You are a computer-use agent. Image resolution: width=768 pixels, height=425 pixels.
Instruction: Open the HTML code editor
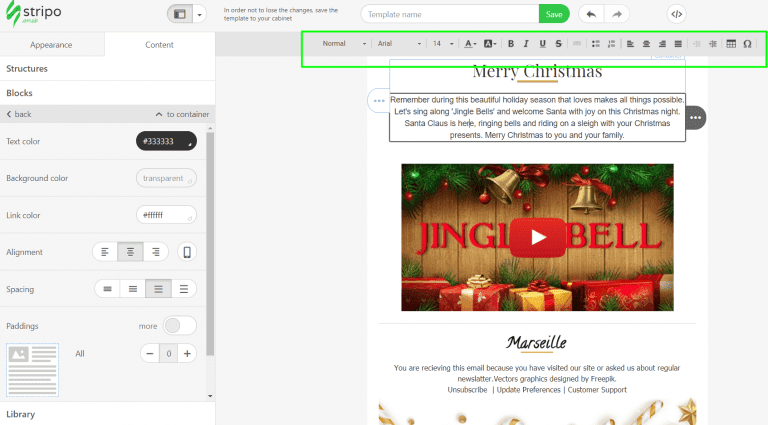(676, 14)
